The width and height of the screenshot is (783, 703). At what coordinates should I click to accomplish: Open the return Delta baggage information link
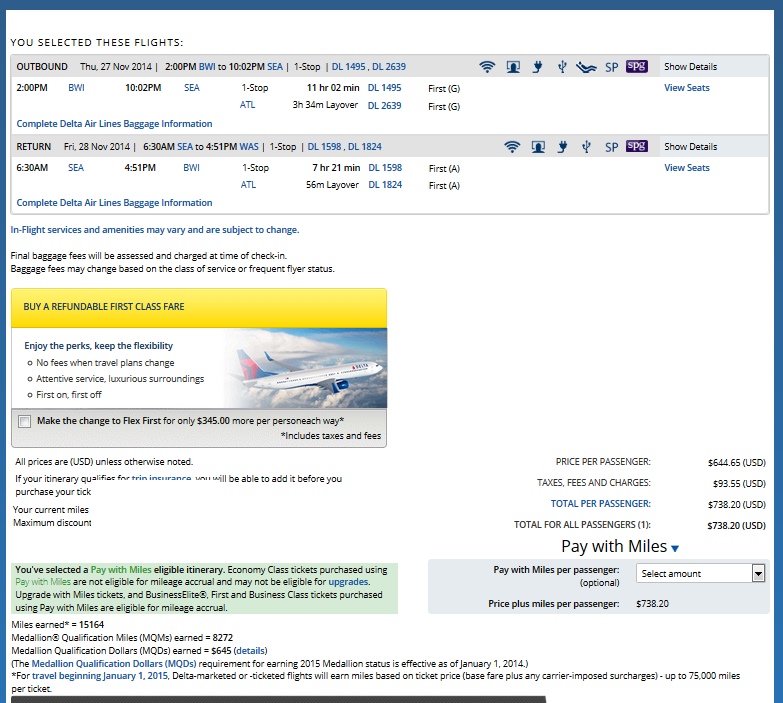coord(114,203)
